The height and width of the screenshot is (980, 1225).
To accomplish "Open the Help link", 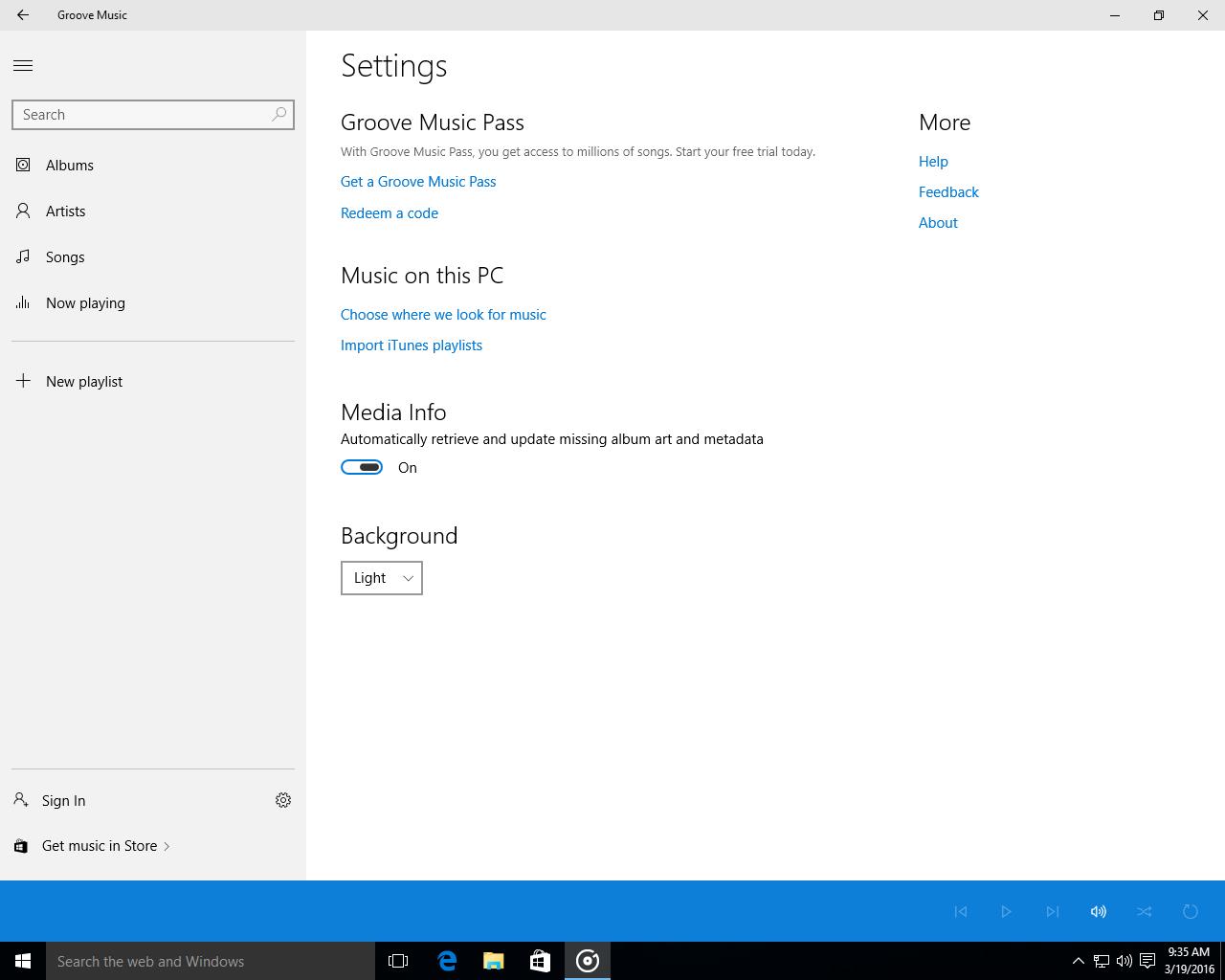I will [933, 161].
